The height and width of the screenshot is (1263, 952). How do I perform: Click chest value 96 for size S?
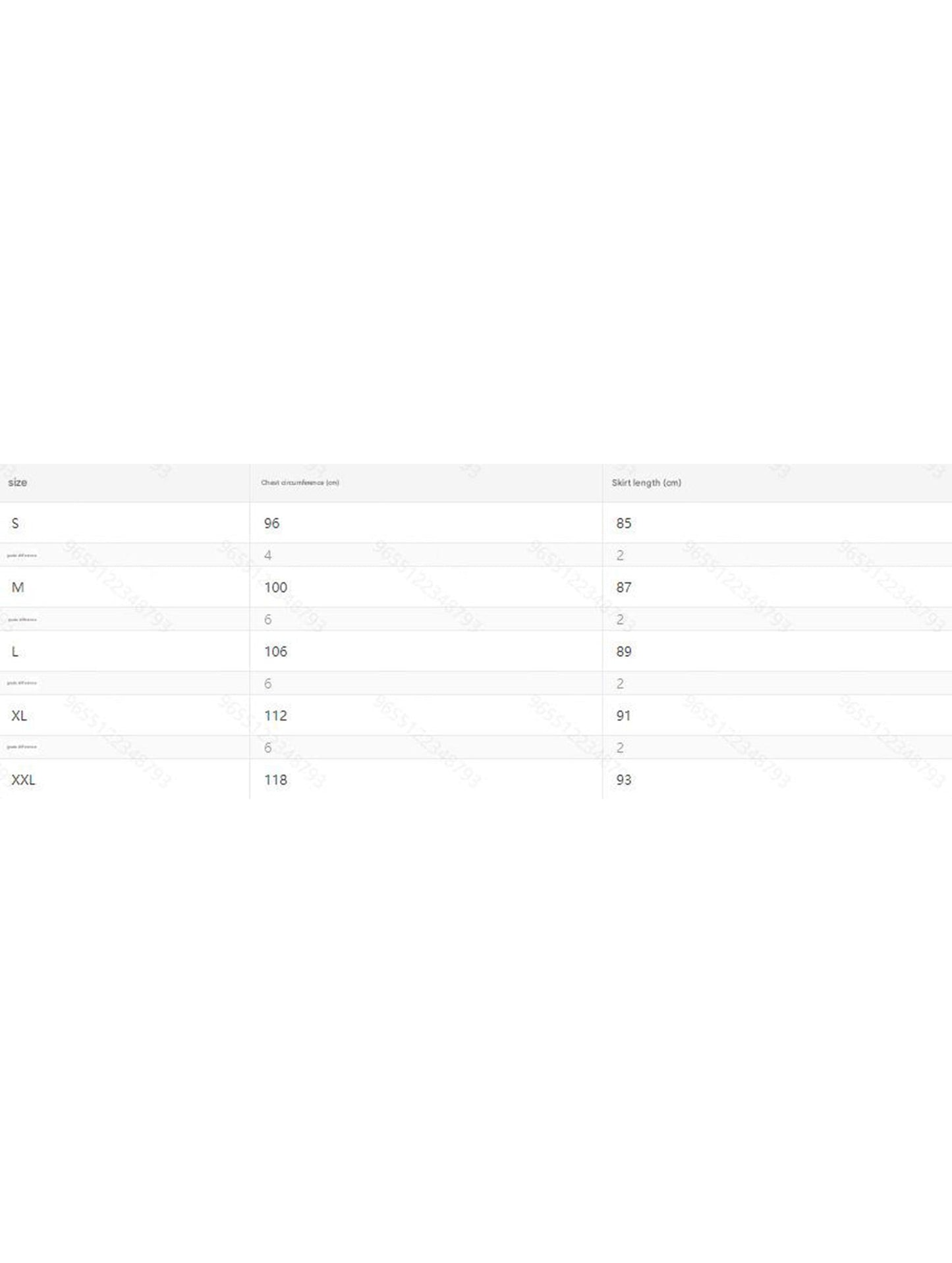tap(271, 523)
